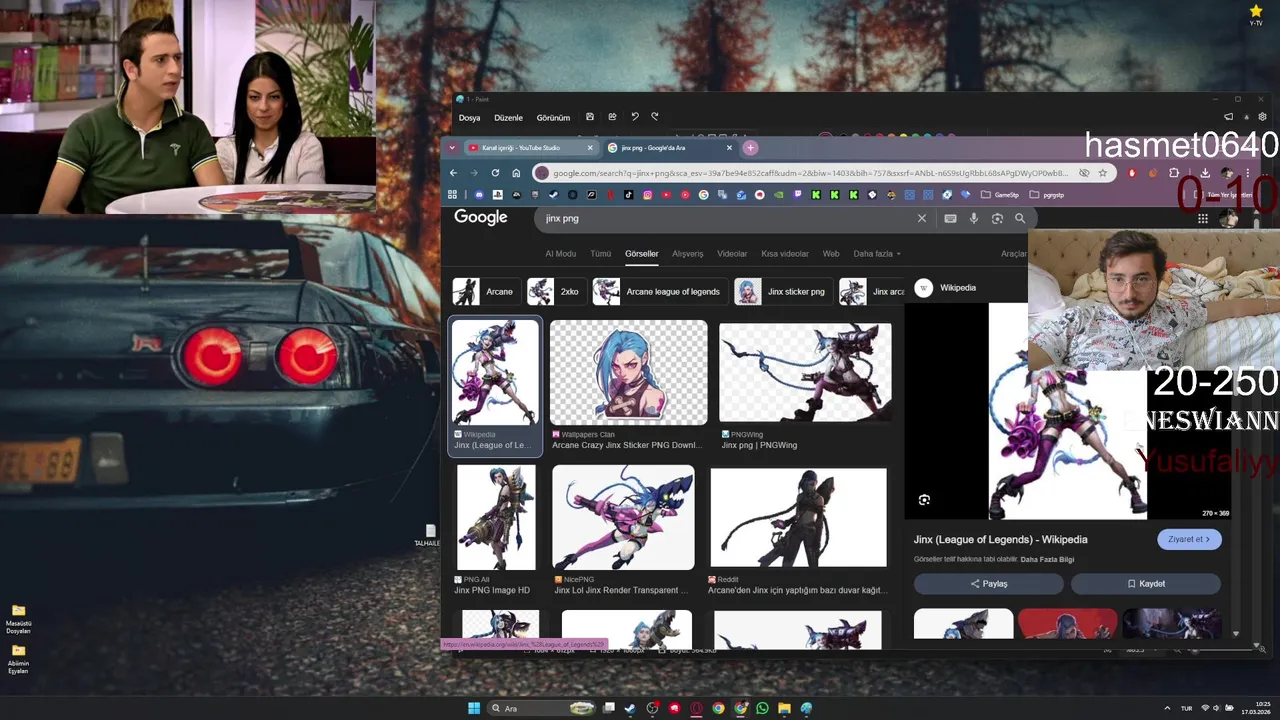1280x720 pixels.
Task: Click the share icon in Paint
Action: (612, 117)
